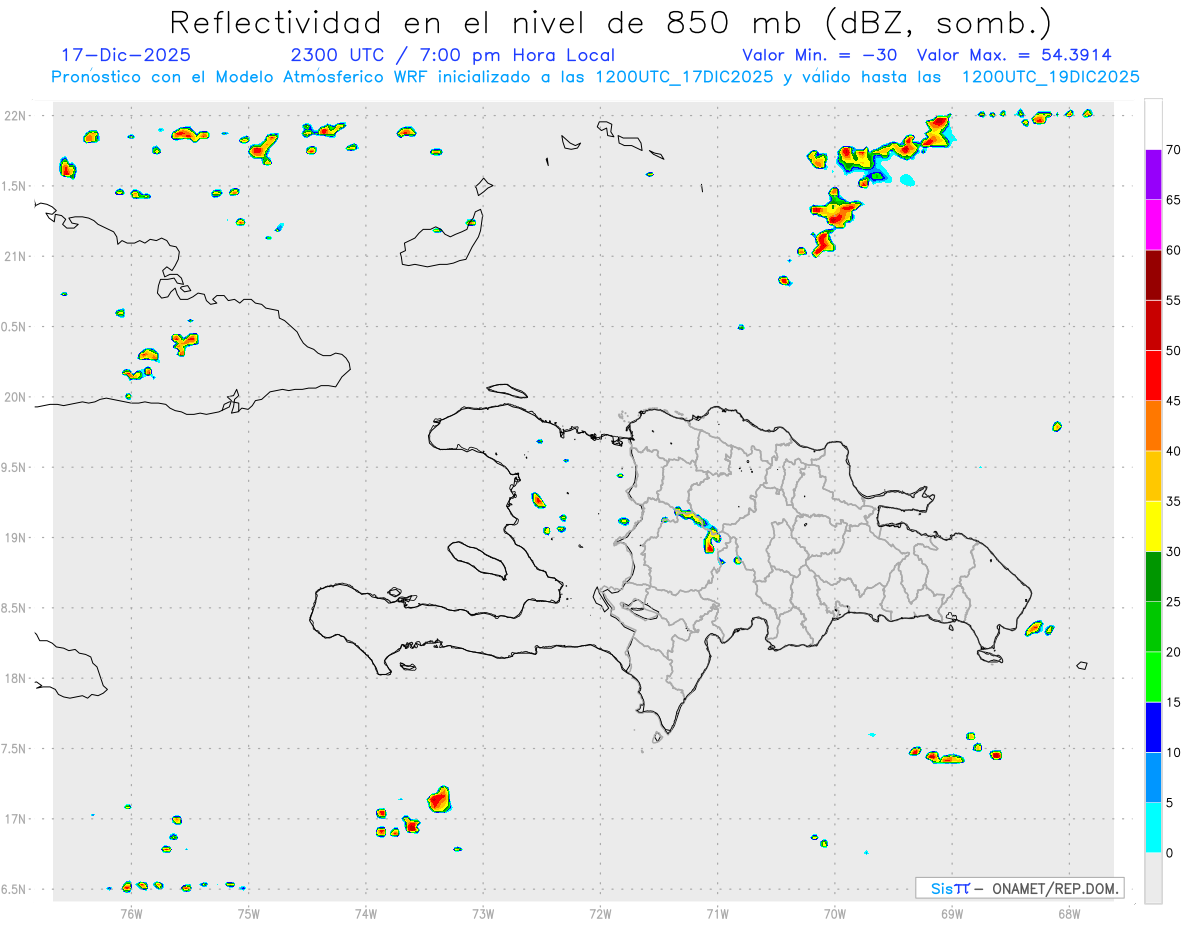Click the '2300 UTC / 7:00 pm Hora Local' time
The height and width of the screenshot is (927, 1200).
(x=452, y=55)
